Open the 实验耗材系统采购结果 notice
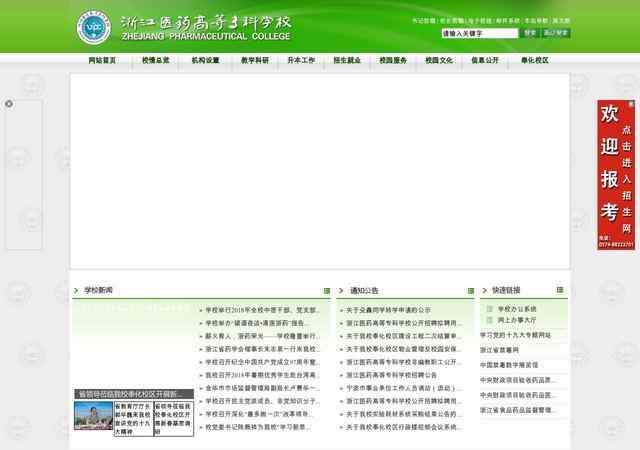Screen dimensions: 640x450 404,414
